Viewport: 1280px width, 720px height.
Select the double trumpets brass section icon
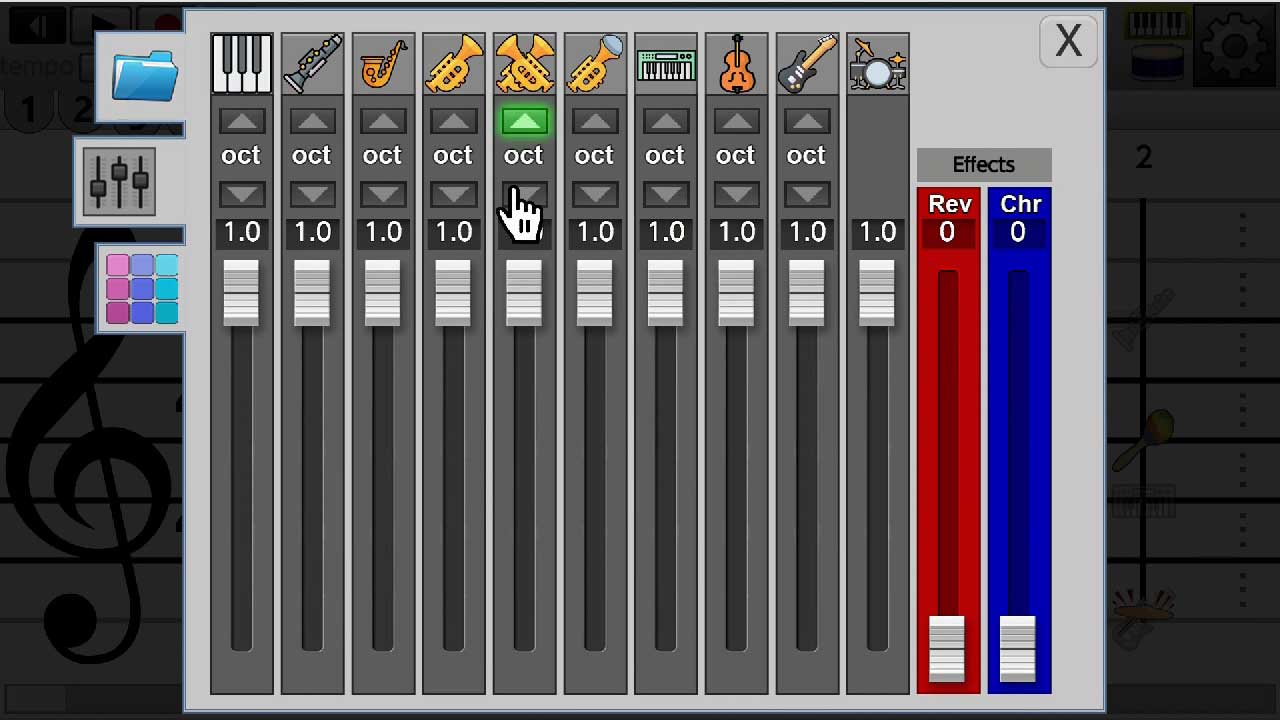524,64
